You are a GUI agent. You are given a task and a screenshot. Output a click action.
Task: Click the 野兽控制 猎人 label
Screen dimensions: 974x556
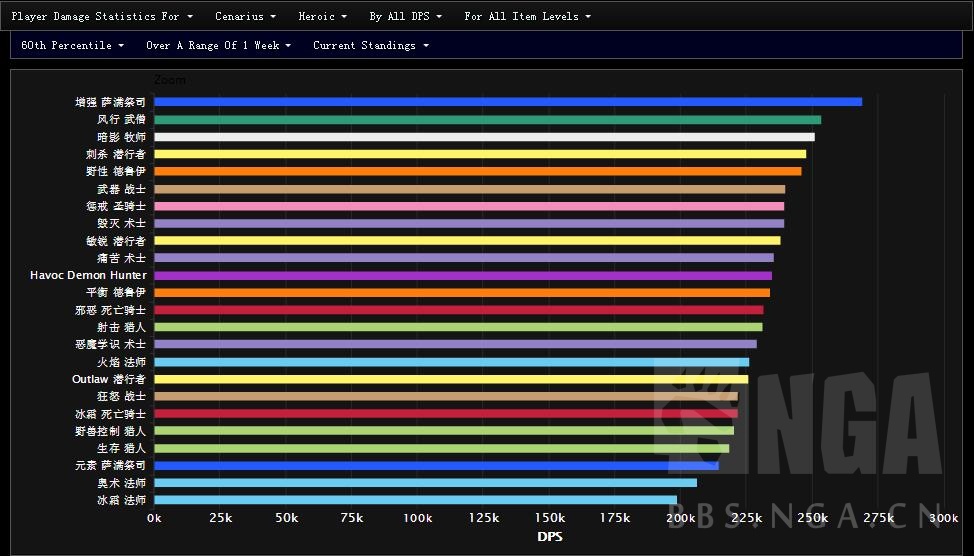(x=111, y=431)
